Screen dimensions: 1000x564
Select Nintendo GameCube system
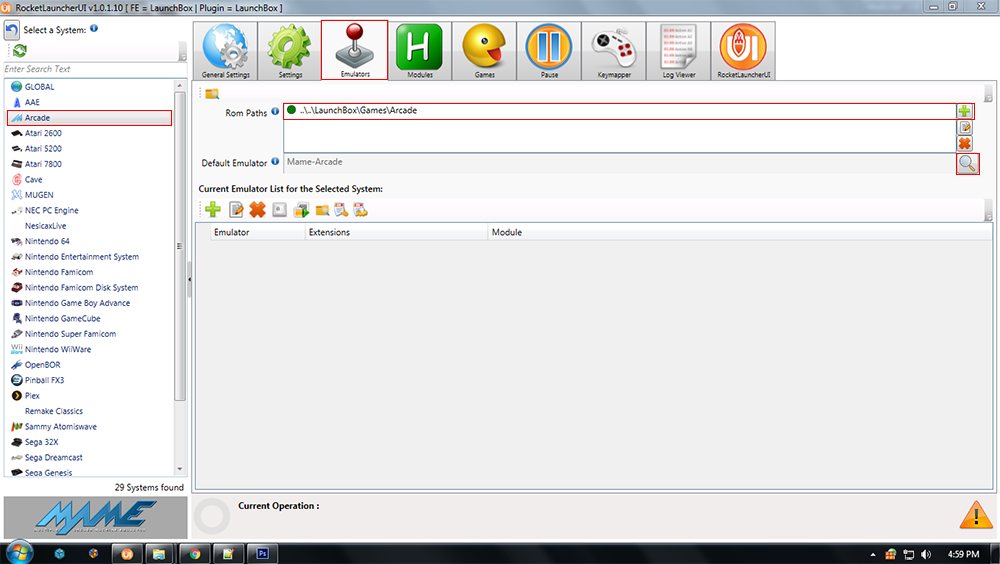pyautogui.click(x=56, y=318)
